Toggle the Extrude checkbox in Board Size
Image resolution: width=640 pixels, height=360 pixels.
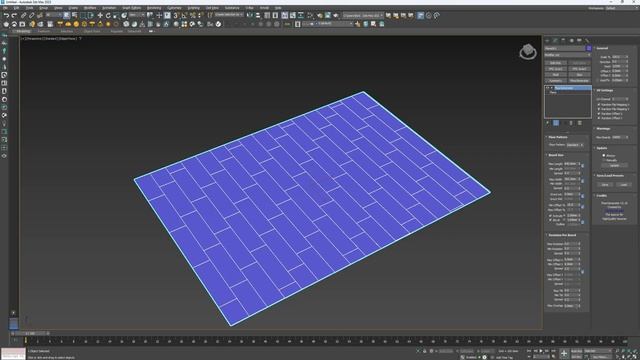(550, 216)
